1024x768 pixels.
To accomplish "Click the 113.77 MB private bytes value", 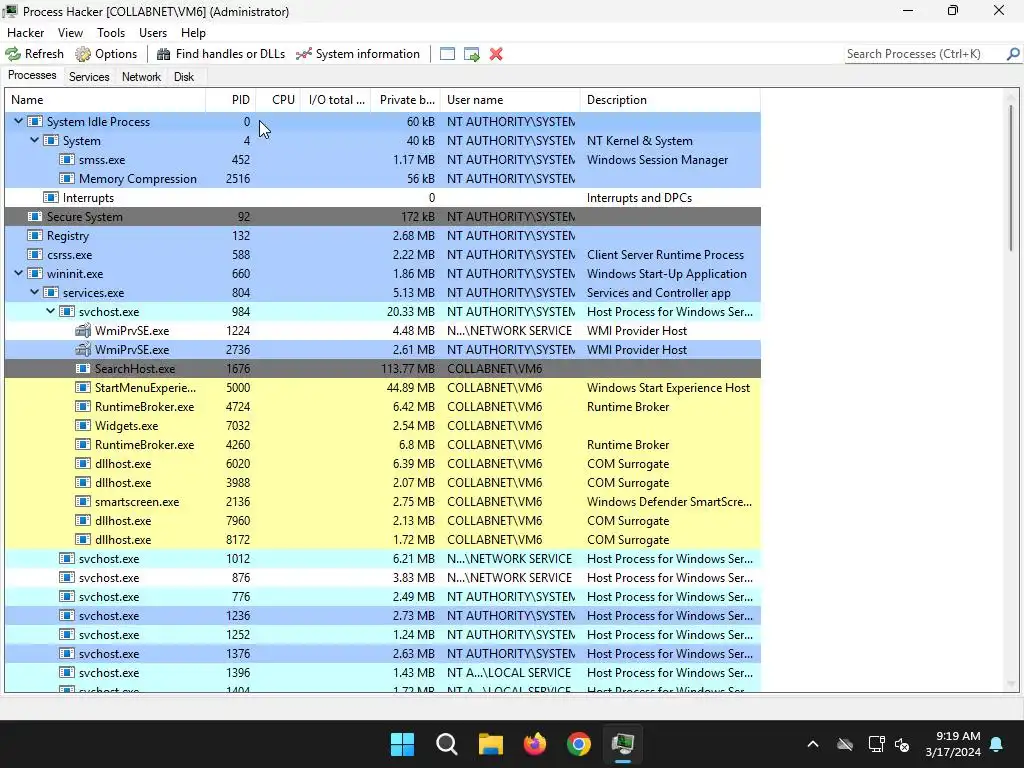I will point(408,368).
